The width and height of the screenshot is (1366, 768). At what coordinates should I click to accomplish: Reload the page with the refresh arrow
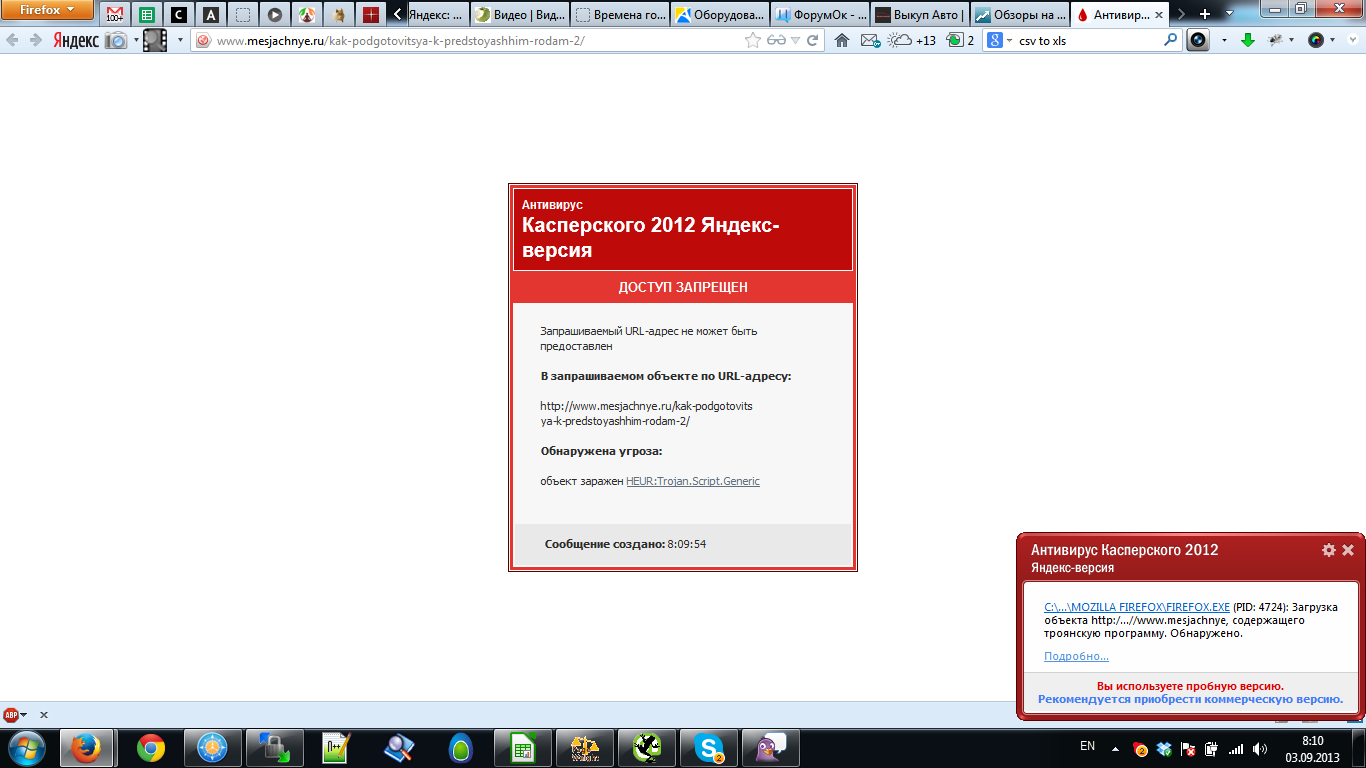tap(813, 41)
